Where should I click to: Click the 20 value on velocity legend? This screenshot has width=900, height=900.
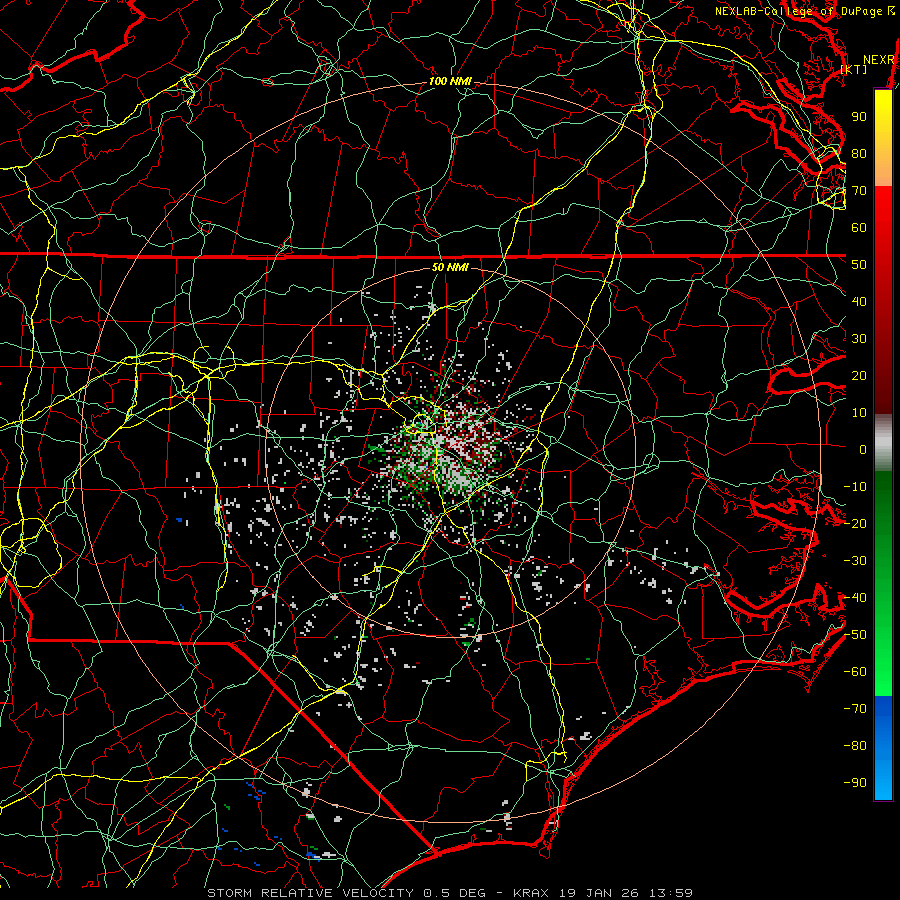point(859,375)
